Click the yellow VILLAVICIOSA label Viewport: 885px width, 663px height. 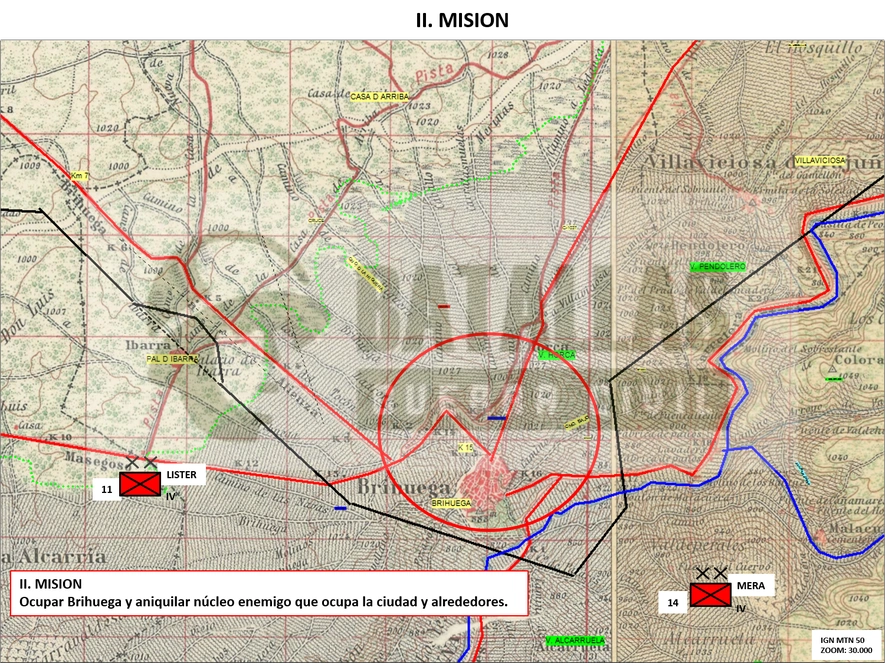click(820, 161)
